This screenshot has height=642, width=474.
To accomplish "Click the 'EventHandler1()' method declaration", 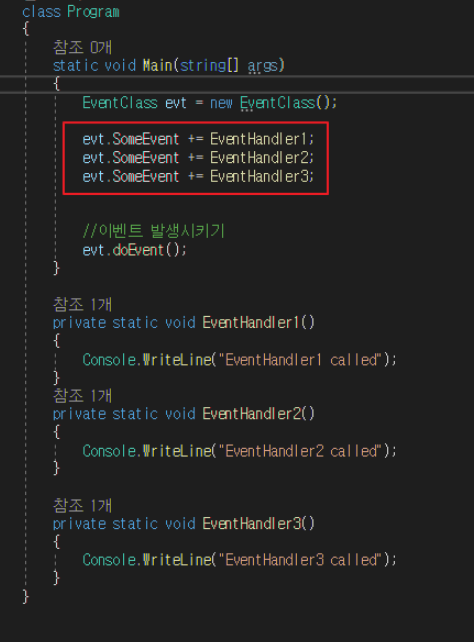I will [259, 323].
